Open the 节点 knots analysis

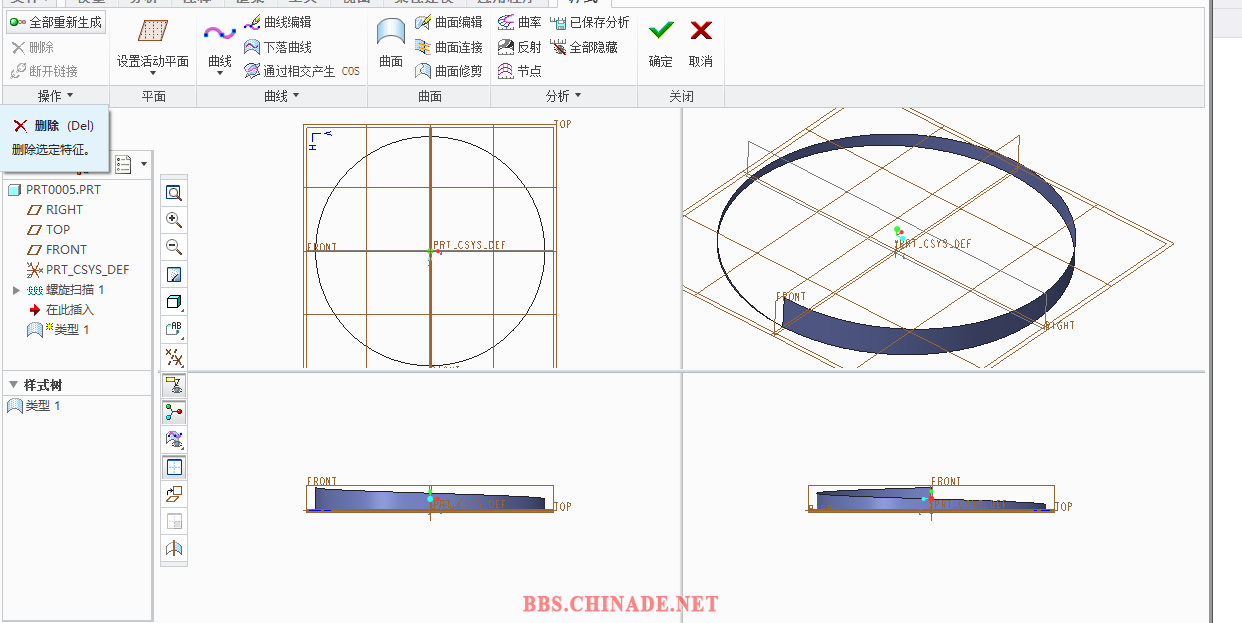[520, 71]
